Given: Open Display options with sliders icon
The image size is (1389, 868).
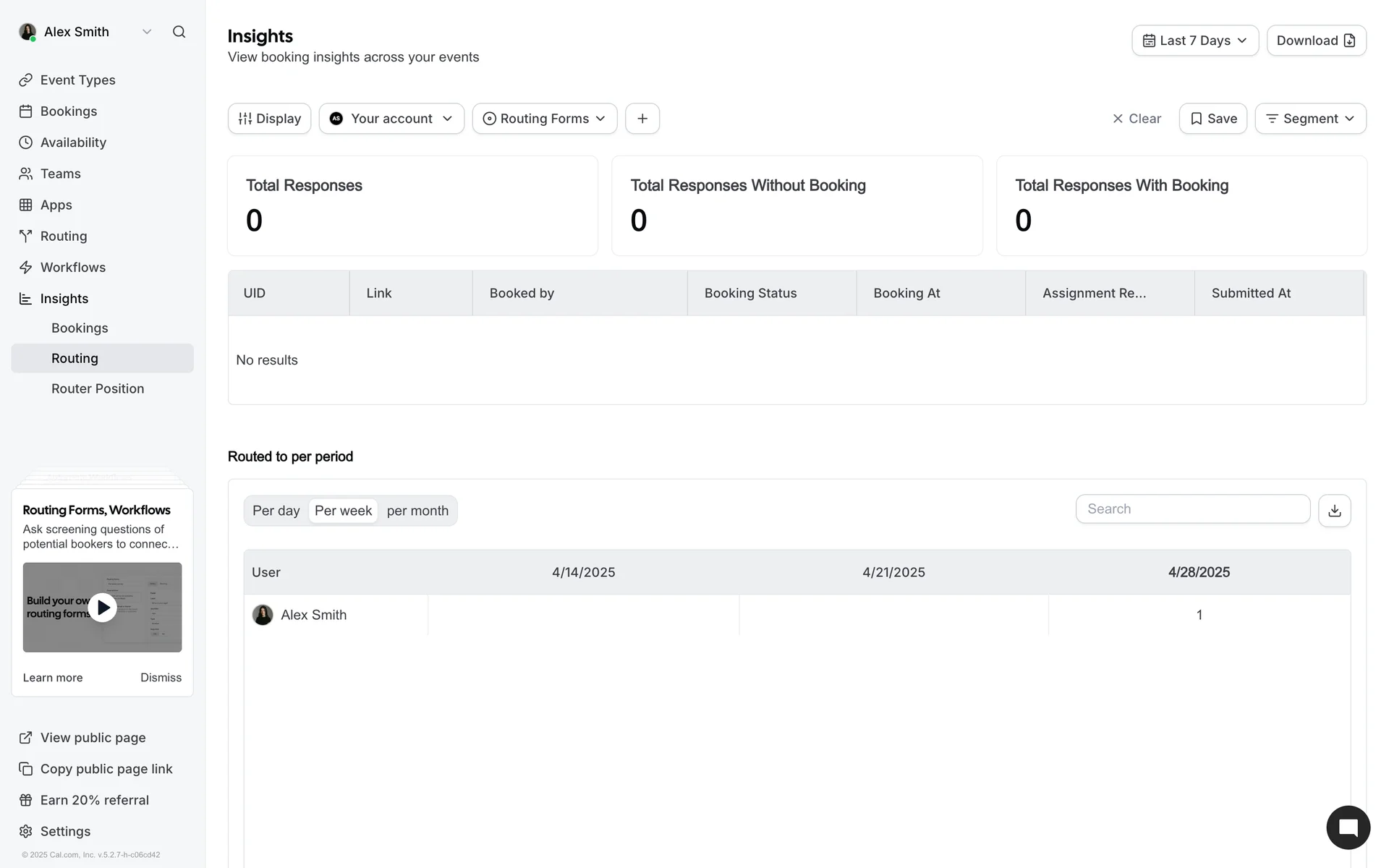Looking at the screenshot, I should click(x=269, y=119).
